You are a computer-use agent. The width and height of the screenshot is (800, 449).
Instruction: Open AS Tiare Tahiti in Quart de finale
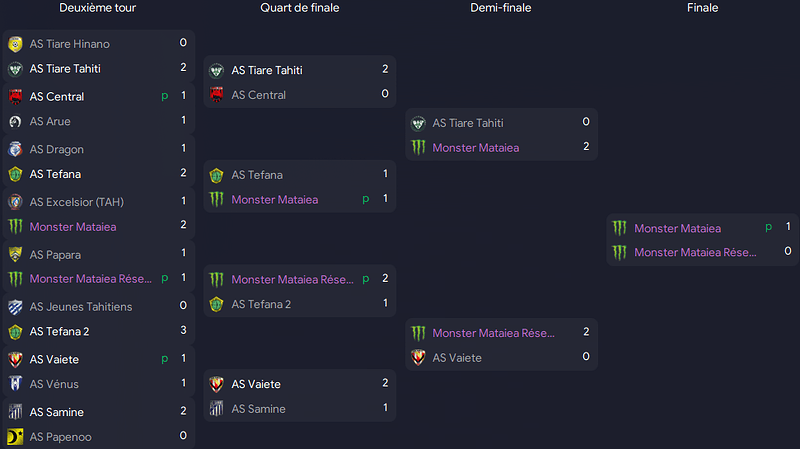tap(267, 70)
